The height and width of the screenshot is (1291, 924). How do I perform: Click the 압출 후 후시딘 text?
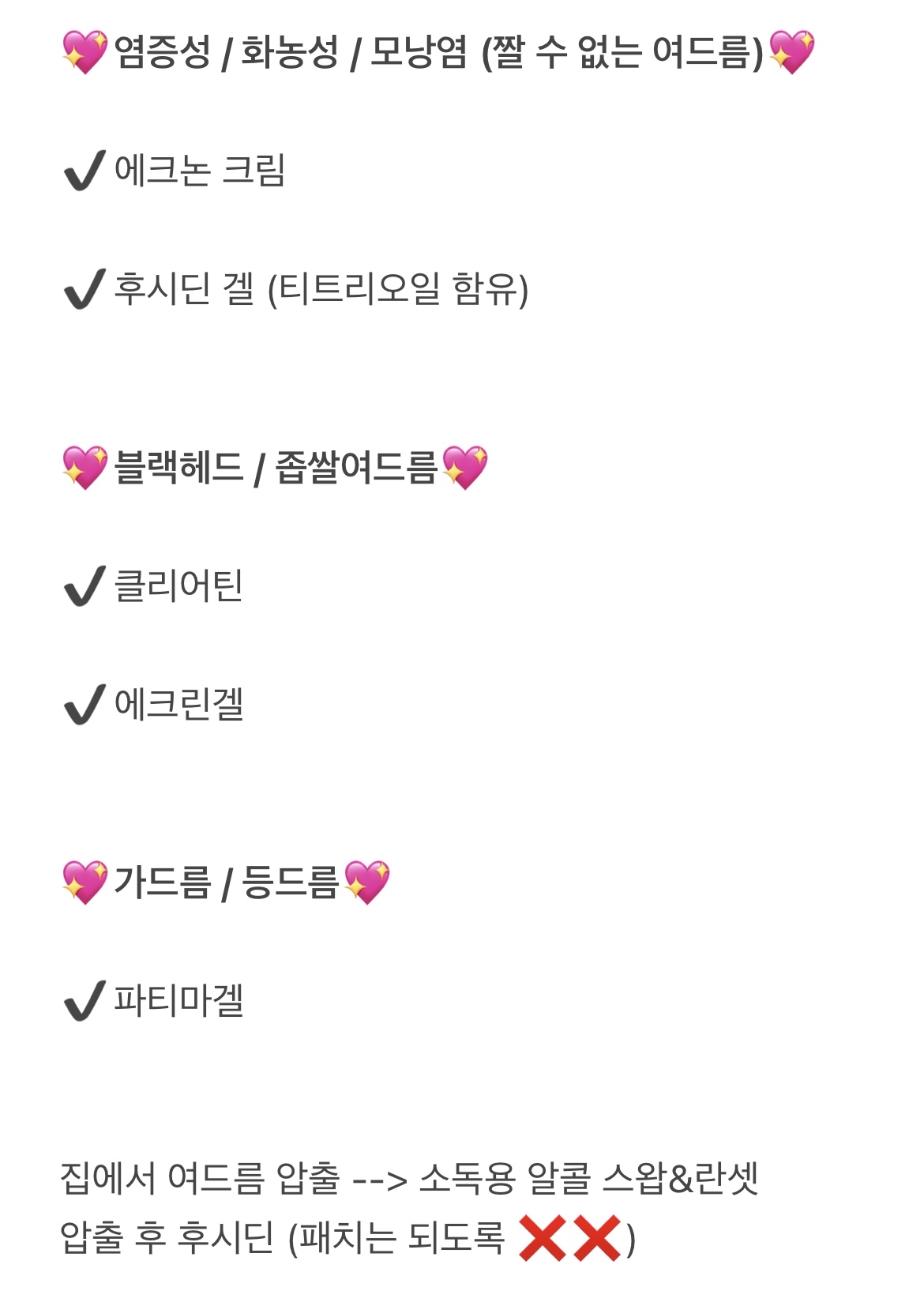[167, 1238]
